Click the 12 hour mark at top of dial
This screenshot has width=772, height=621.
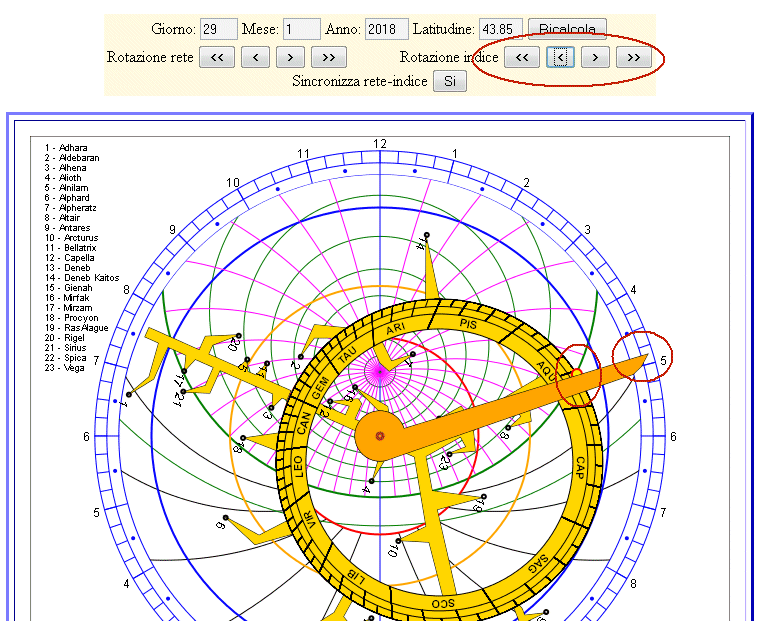click(x=379, y=144)
